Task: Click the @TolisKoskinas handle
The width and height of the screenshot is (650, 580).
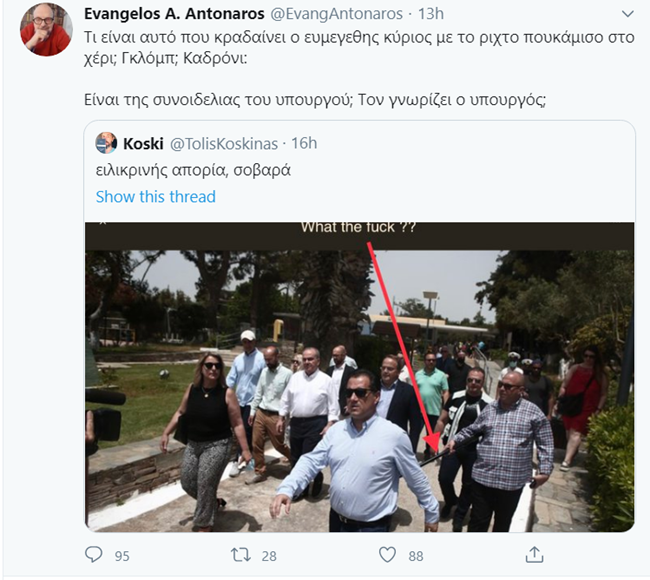Action: pyautogui.click(x=224, y=144)
